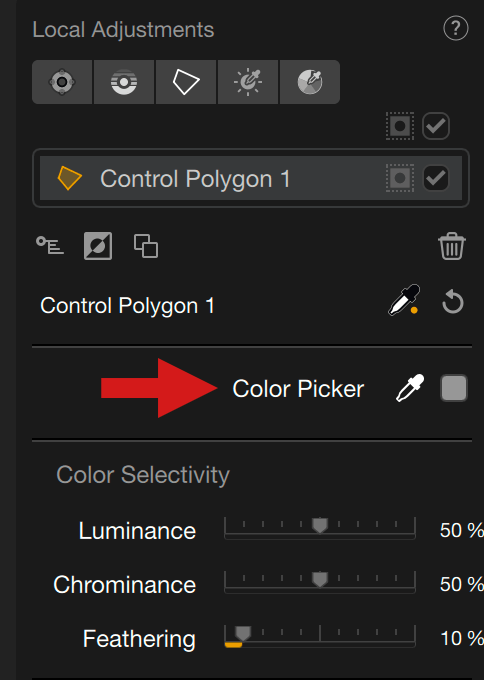Click the Luminance slider track

[x=320, y=528]
